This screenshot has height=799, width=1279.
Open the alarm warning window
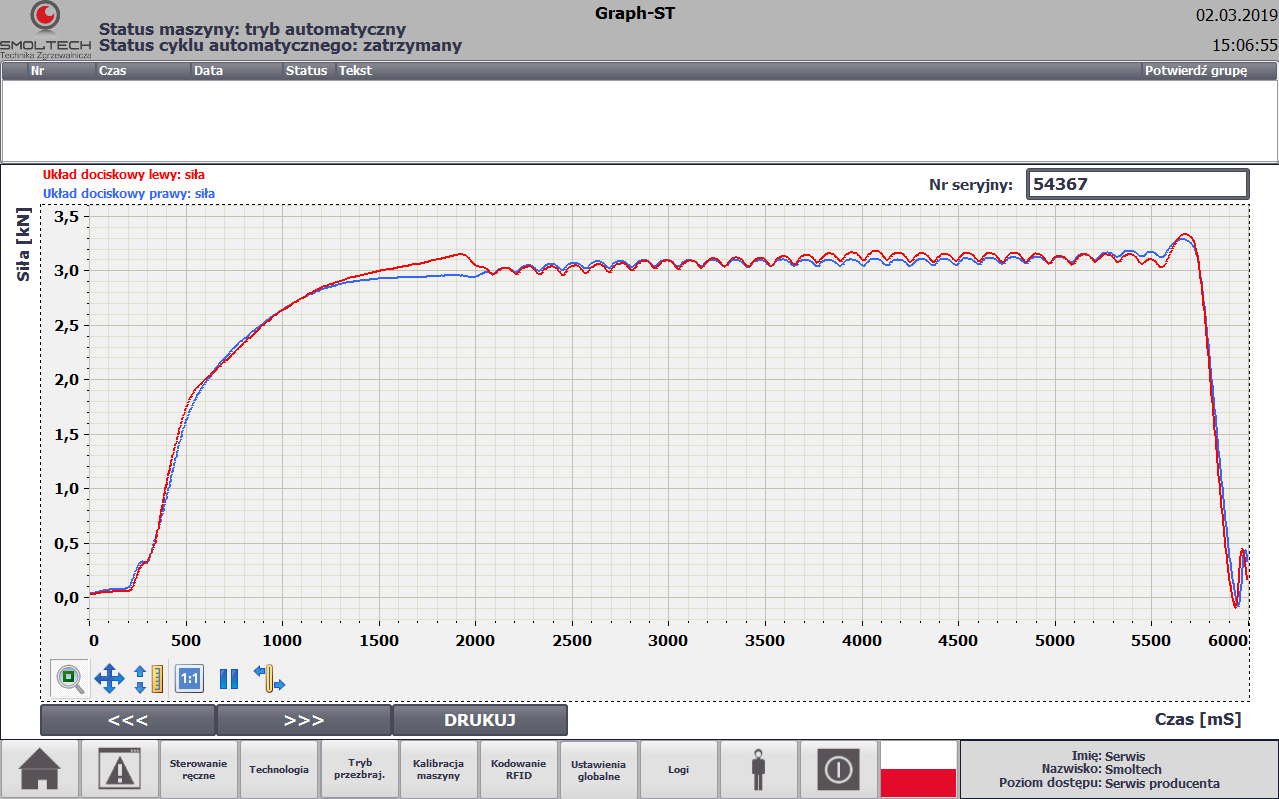pyautogui.click(x=119, y=769)
